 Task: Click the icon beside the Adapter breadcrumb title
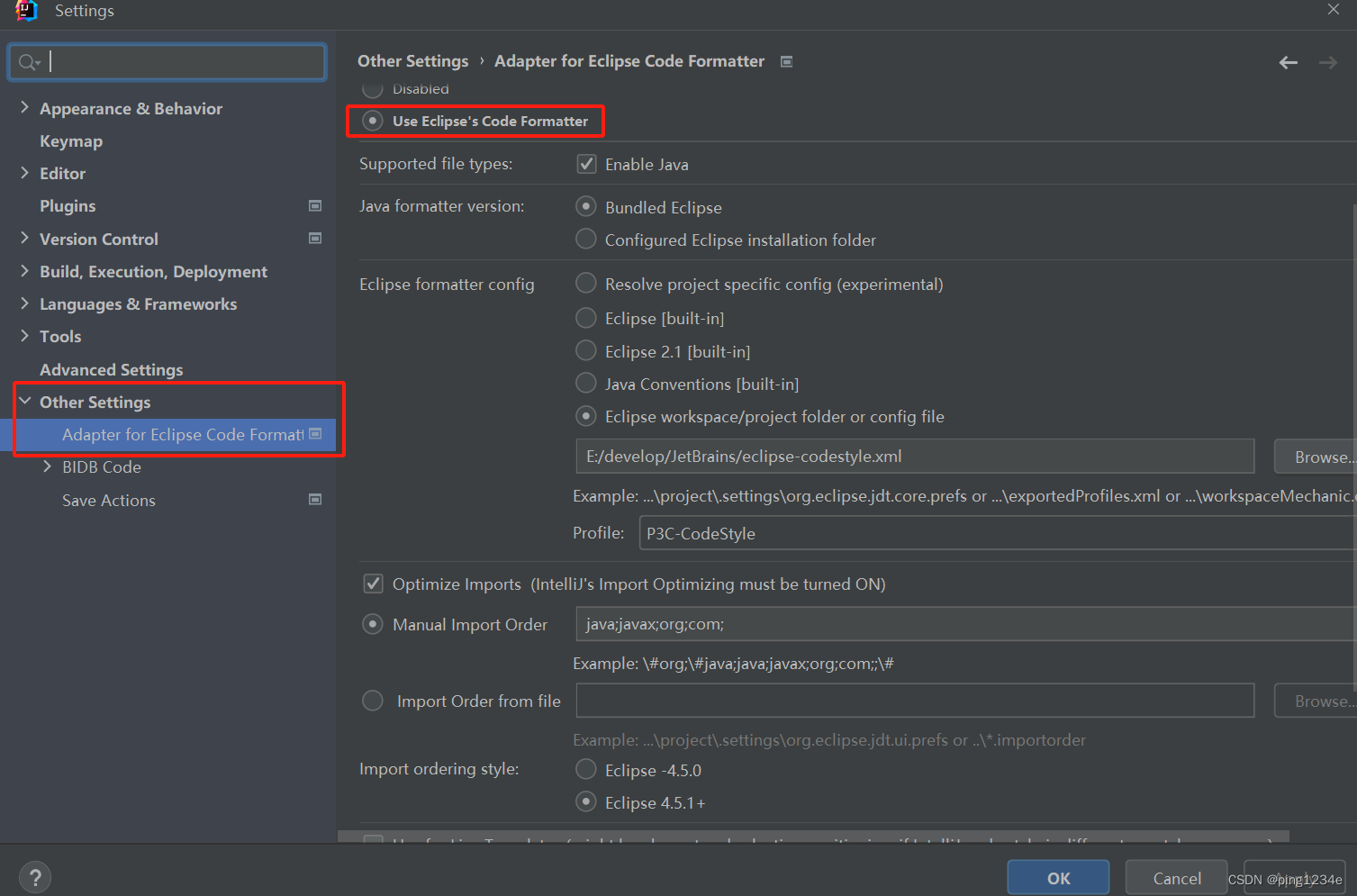tap(785, 61)
